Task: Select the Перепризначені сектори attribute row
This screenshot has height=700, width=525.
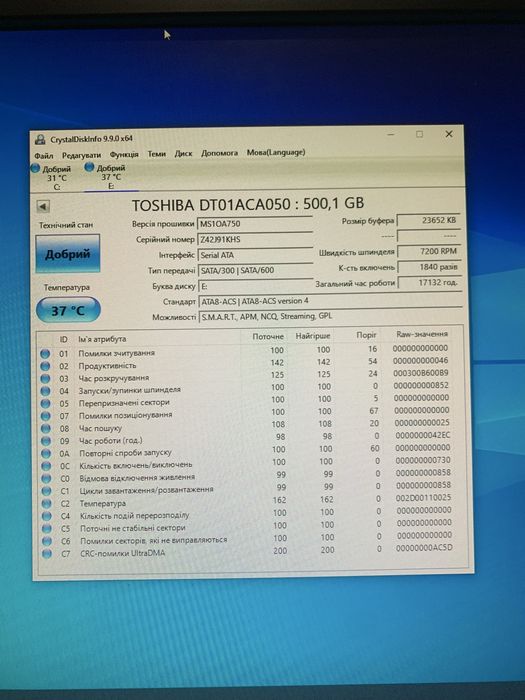Action: [x=247, y=401]
